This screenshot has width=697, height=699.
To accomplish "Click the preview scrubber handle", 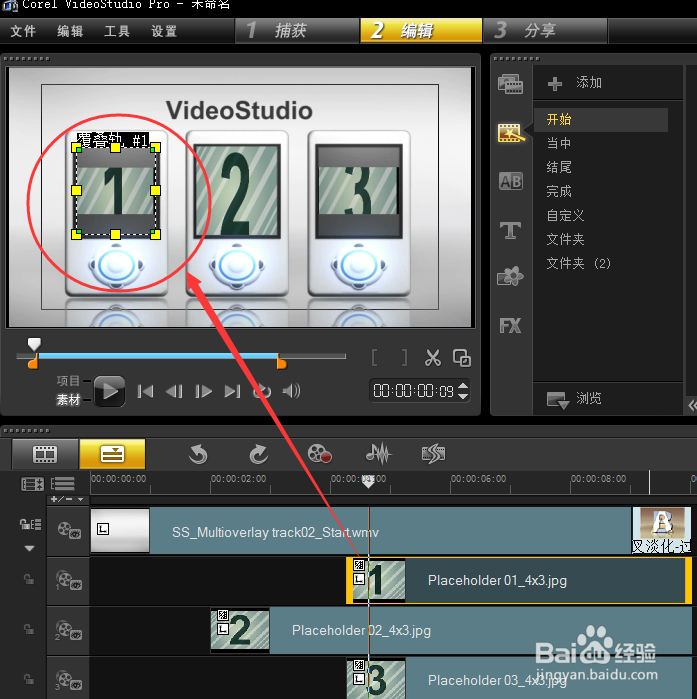I will tap(34, 344).
